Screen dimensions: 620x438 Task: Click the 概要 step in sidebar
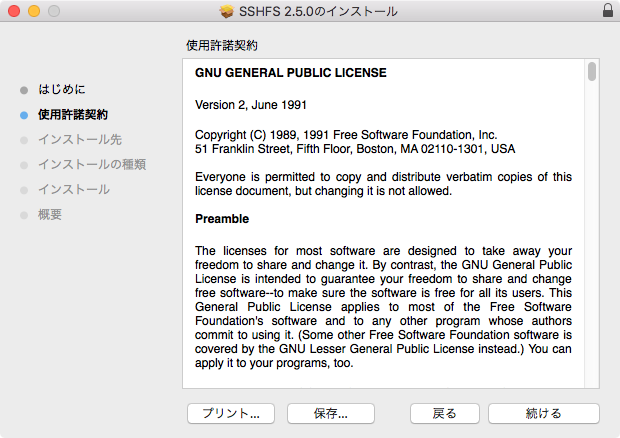tap(50, 215)
